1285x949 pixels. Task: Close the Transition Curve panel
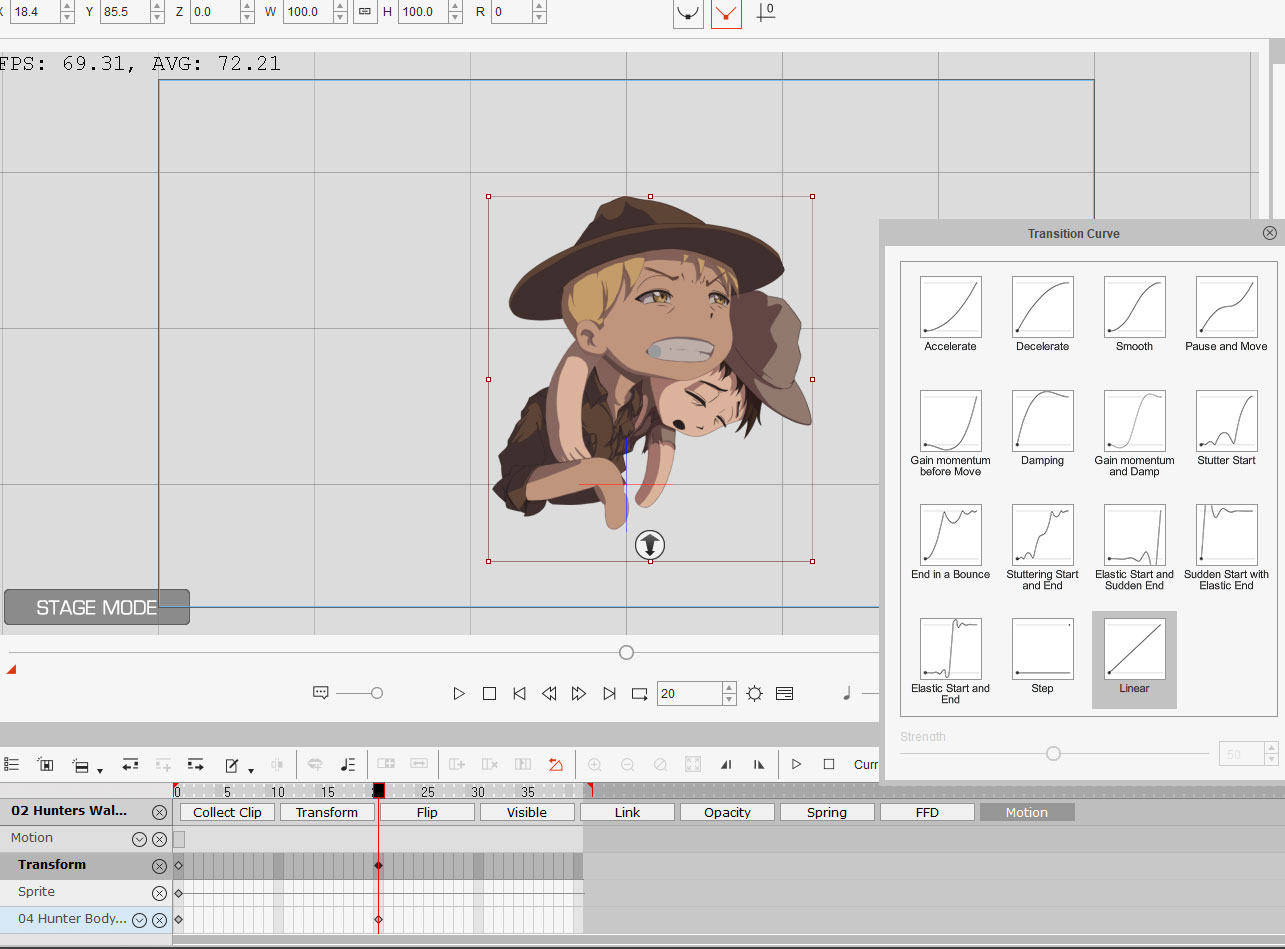tap(1269, 233)
